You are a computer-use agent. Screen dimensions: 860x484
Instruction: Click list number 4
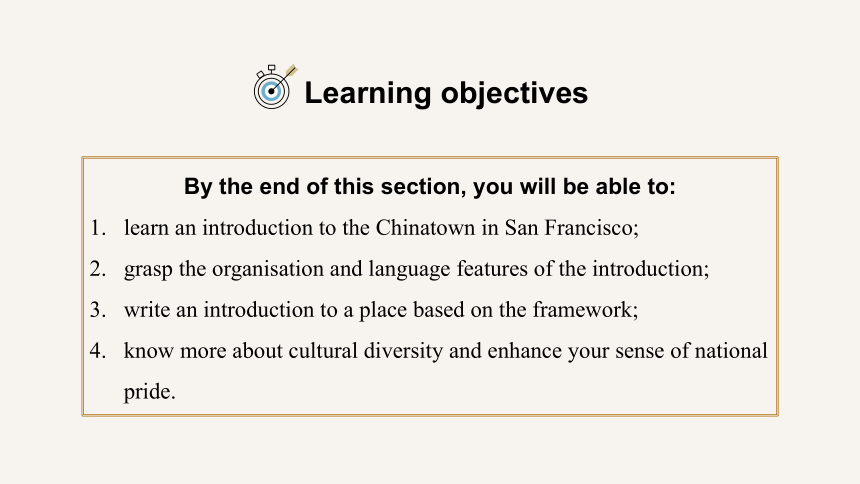98,351
